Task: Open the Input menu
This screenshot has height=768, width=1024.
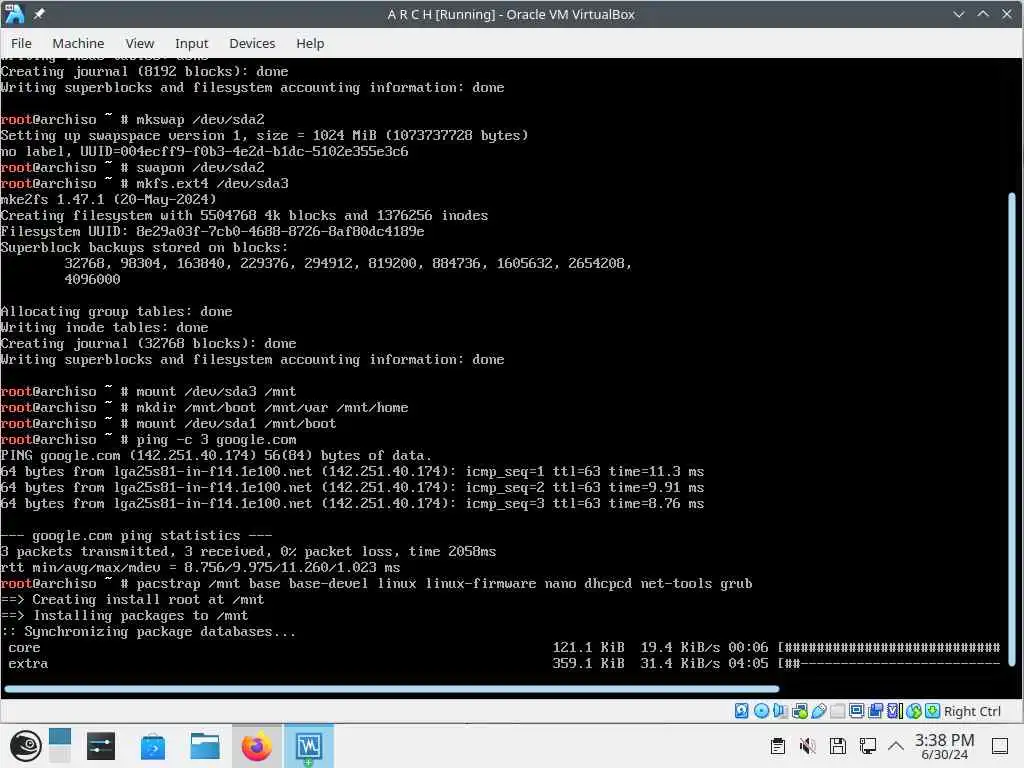Action: coord(191,43)
